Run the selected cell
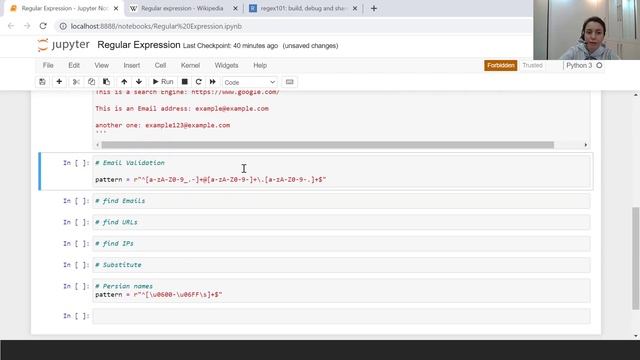This screenshot has width=640, height=360. point(162,82)
